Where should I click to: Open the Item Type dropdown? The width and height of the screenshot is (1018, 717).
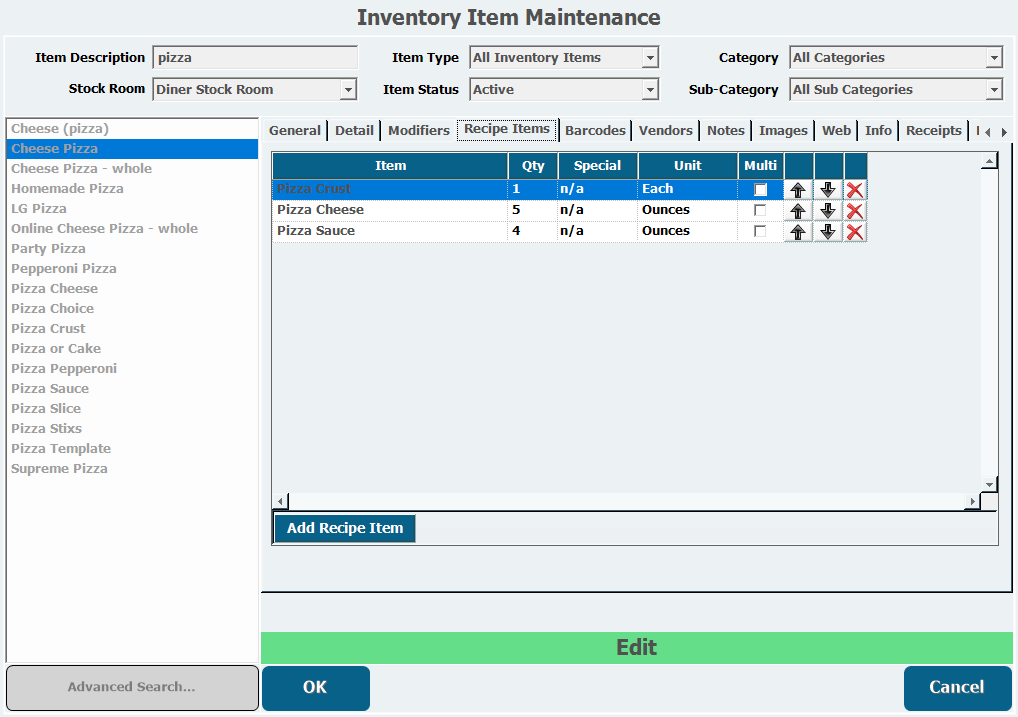pos(650,58)
